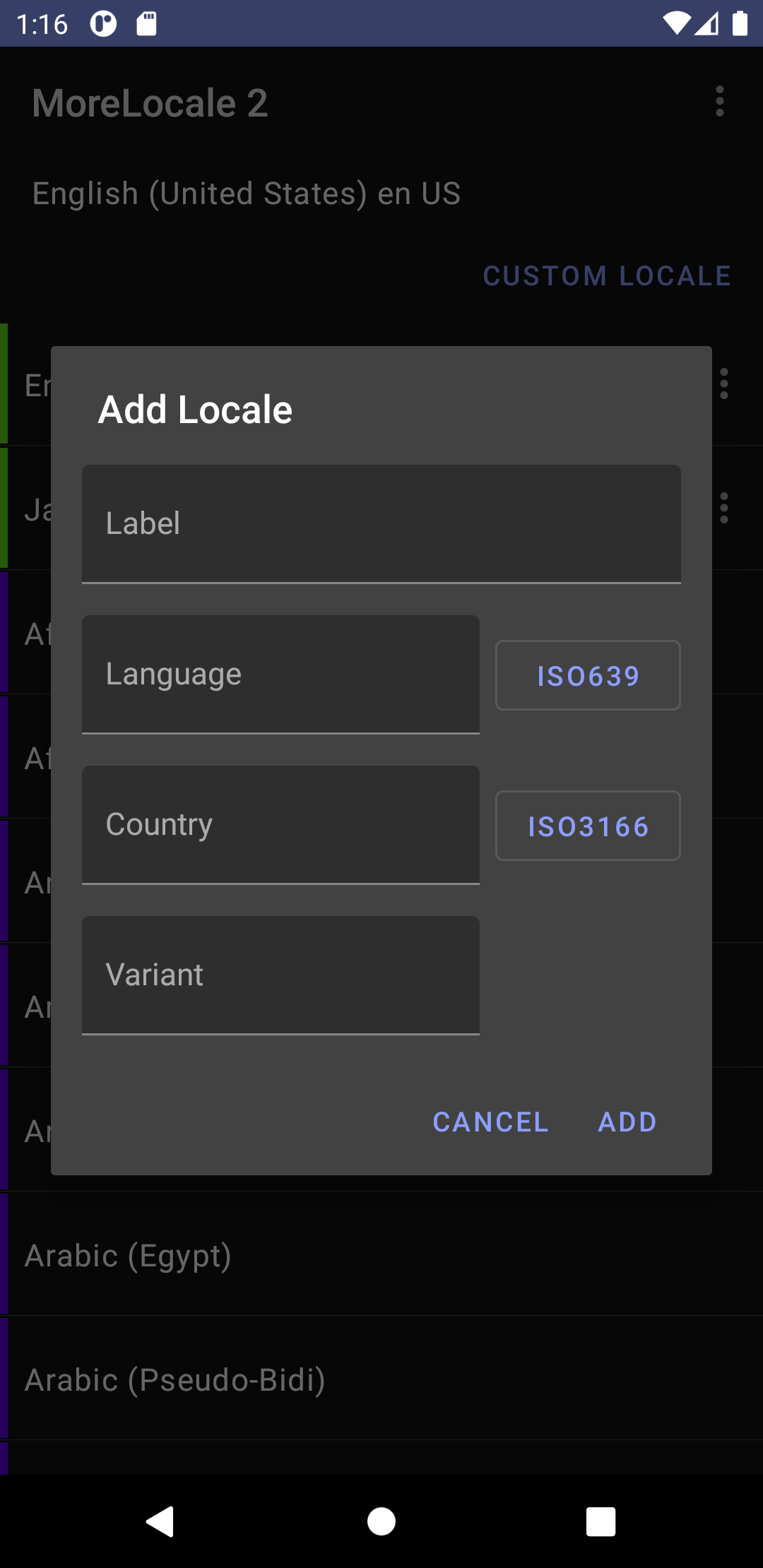The width and height of the screenshot is (763, 1568).
Task: Confirm with the ADD button
Action: click(x=627, y=1122)
